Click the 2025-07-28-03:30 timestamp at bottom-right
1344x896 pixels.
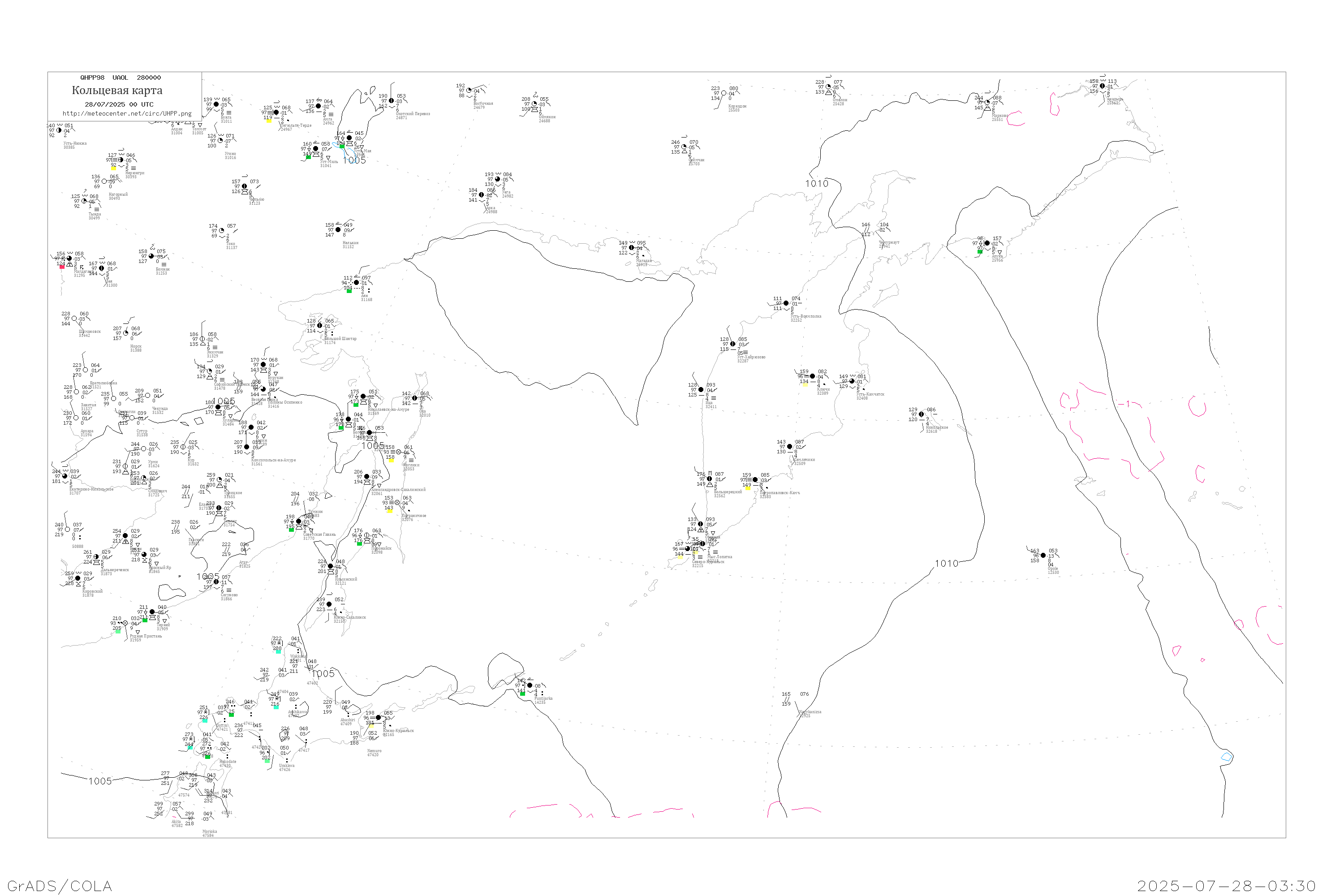pyautogui.click(x=1226, y=886)
